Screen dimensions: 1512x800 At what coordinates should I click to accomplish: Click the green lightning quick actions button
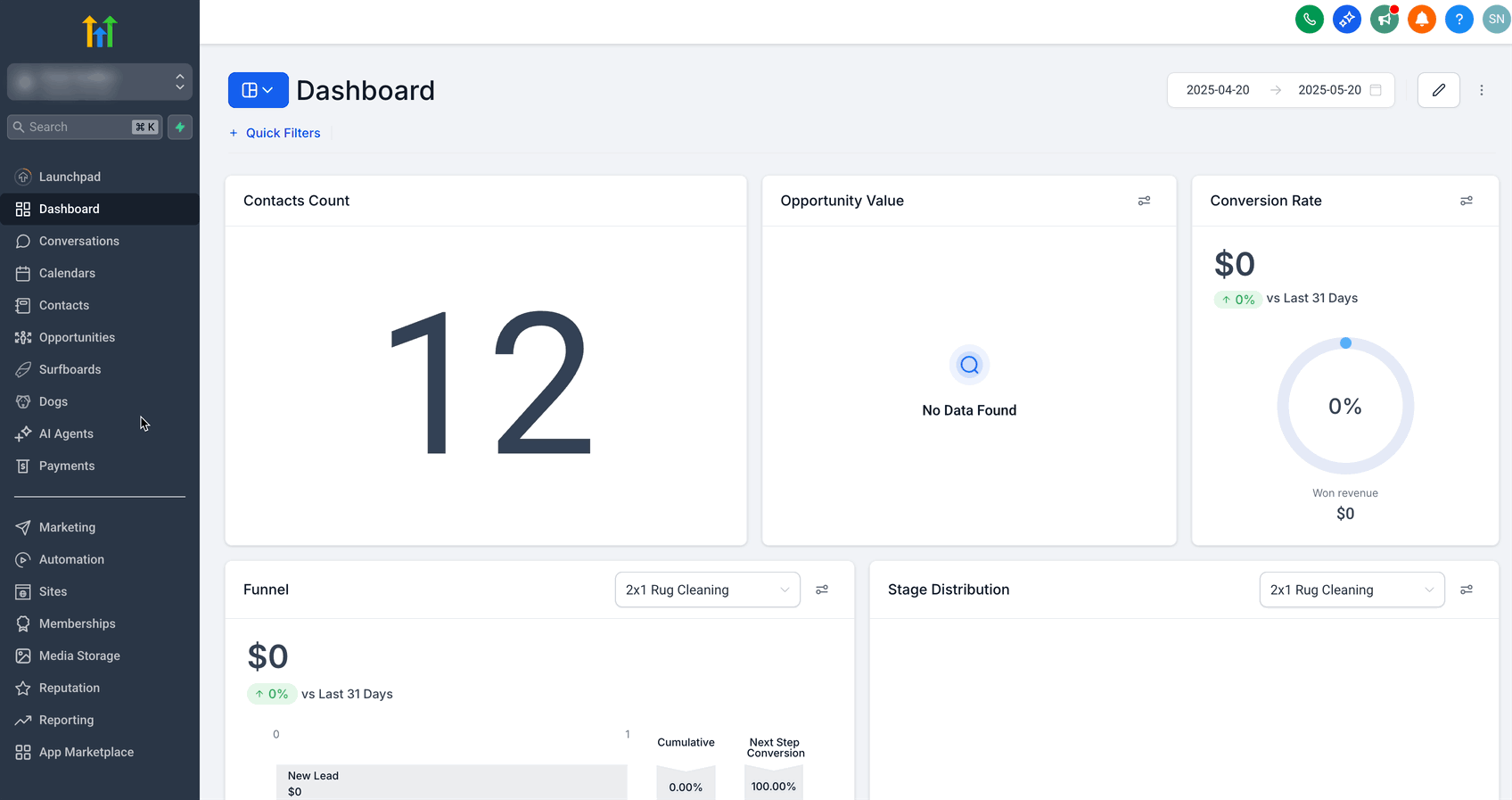[x=180, y=127]
